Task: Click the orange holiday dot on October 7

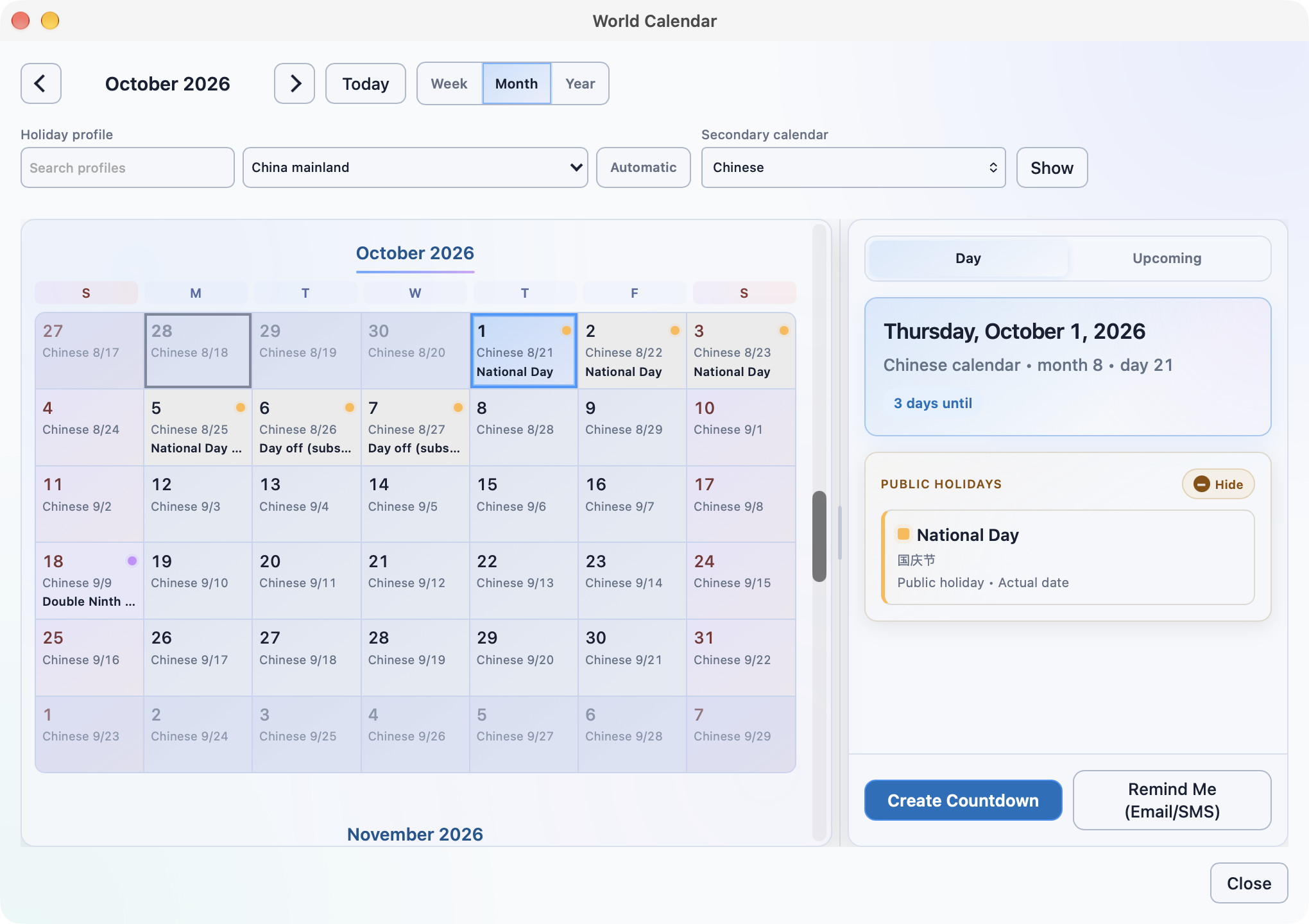Action: [458, 407]
